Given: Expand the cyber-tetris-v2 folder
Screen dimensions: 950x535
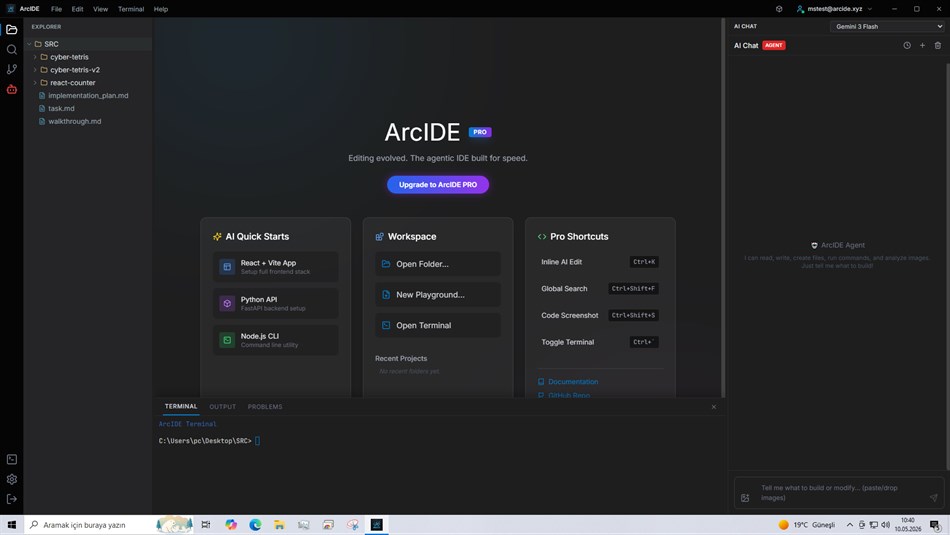Looking at the screenshot, I should (35, 70).
